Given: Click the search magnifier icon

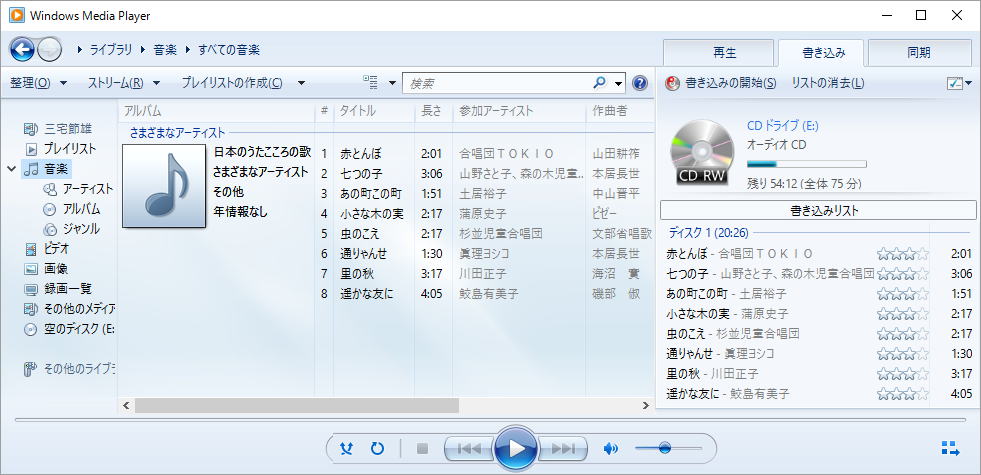Looking at the screenshot, I should pos(600,83).
